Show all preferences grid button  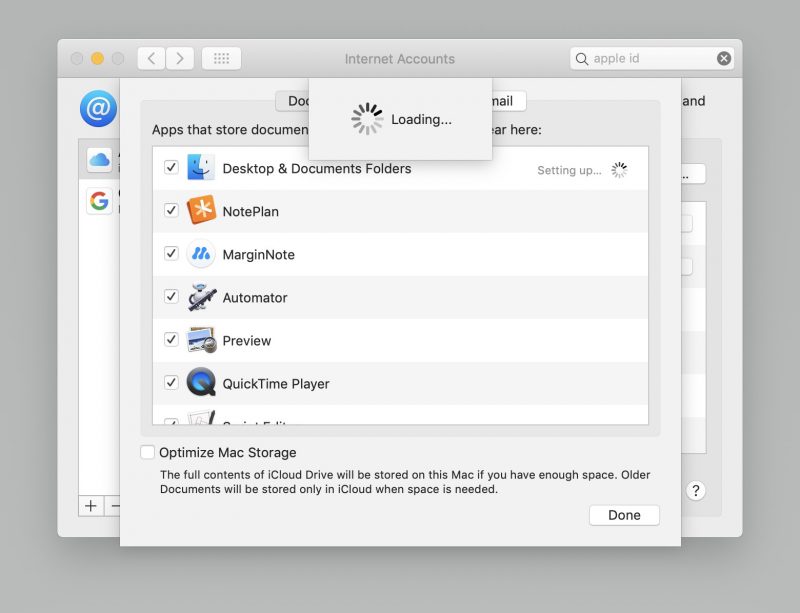click(221, 59)
